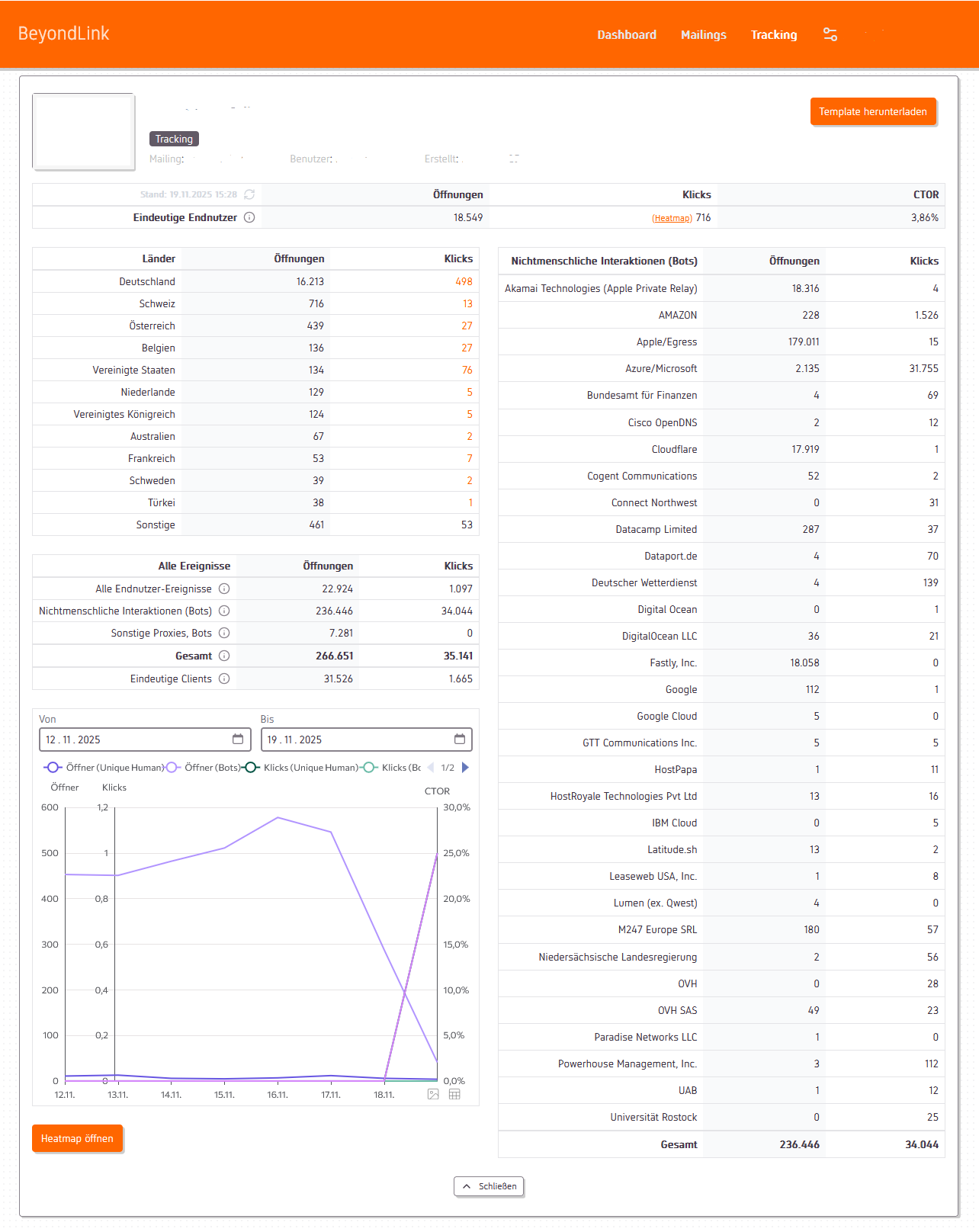Click the mailing preview thumbnail
Viewport: 979px width, 1232px height.
coord(84,131)
